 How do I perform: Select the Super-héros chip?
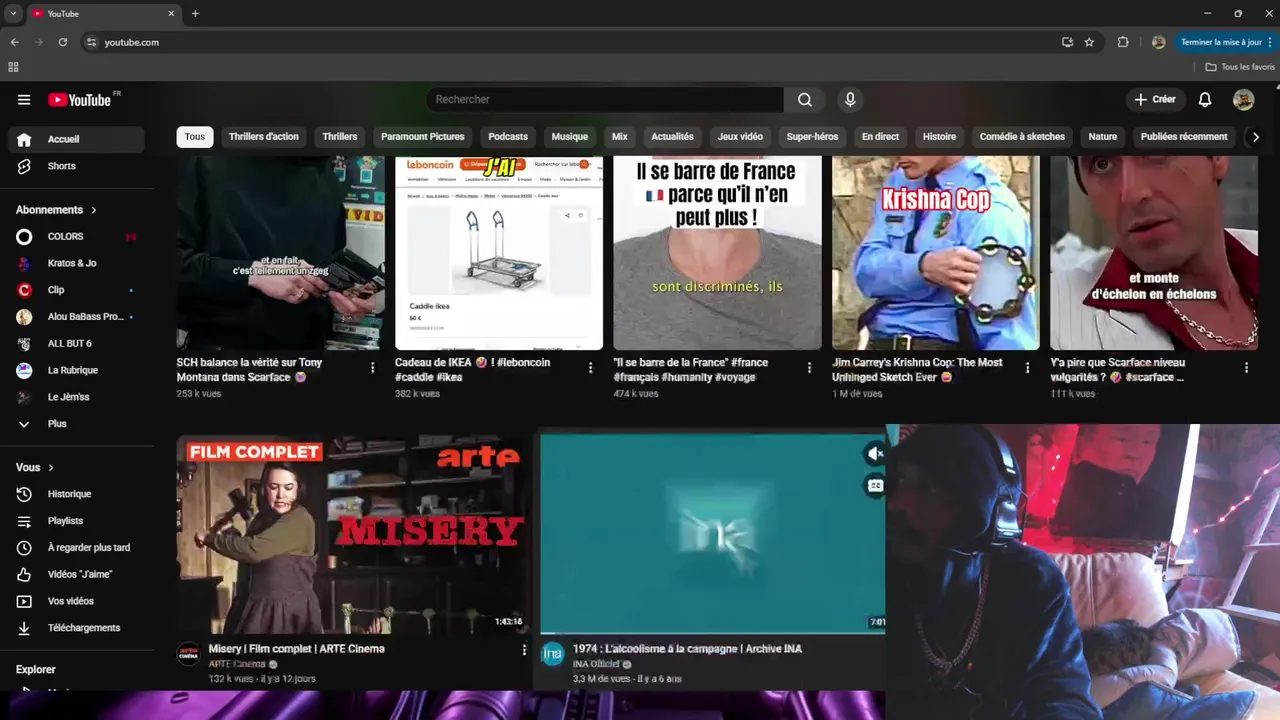tap(812, 137)
